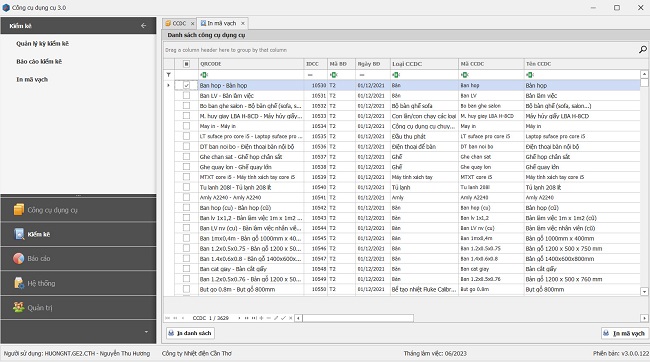Open the Báo cáo pie chart icon
Viewport: 650px width, 362px height.
point(19,258)
